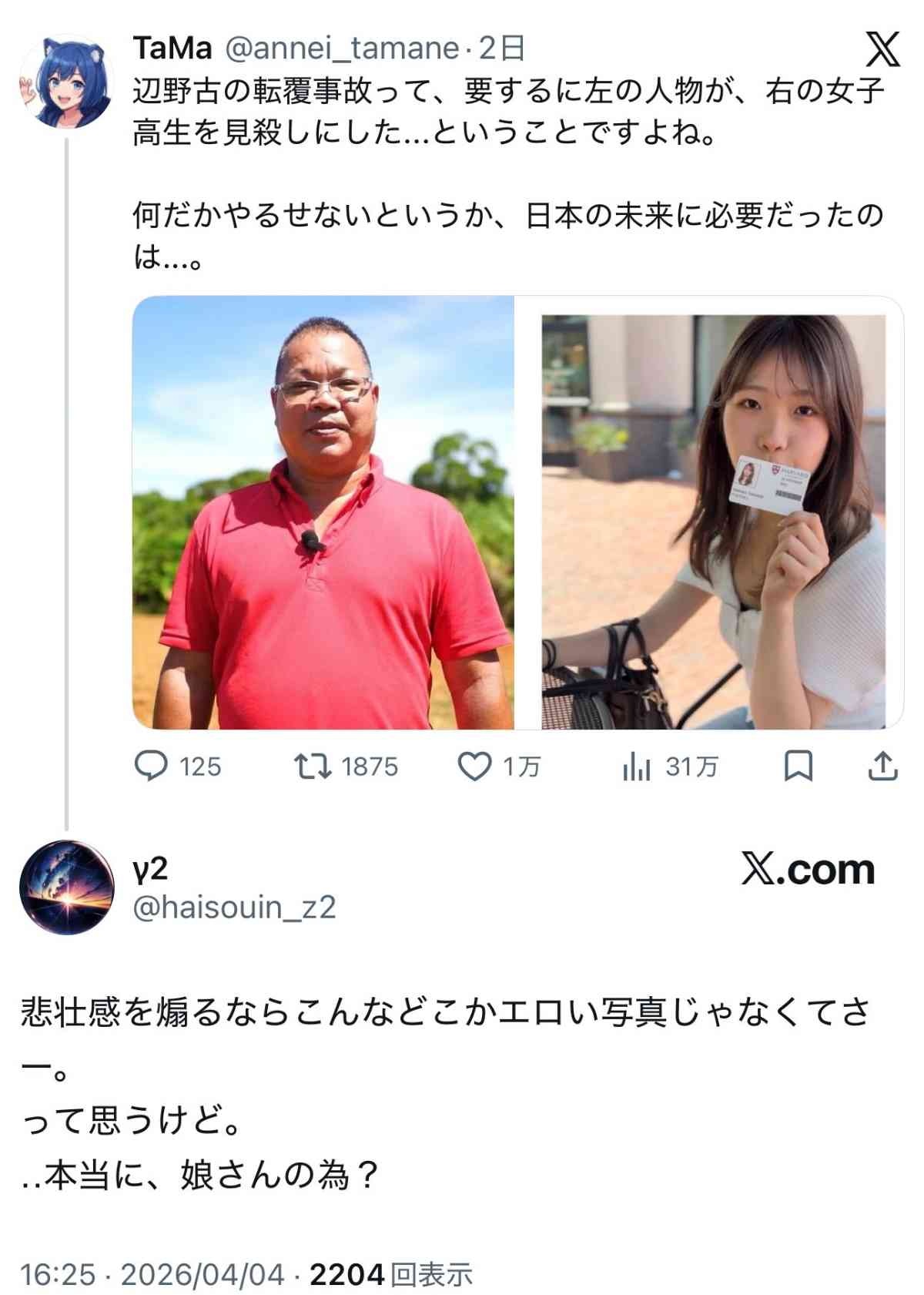Click the X logo at top right
924x1295 pixels.
[x=882, y=49]
